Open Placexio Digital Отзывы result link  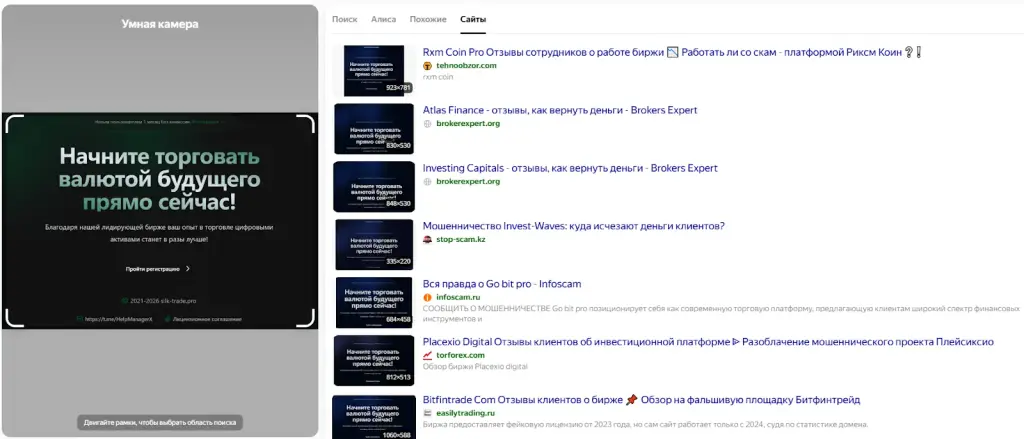pyautogui.click(x=708, y=342)
